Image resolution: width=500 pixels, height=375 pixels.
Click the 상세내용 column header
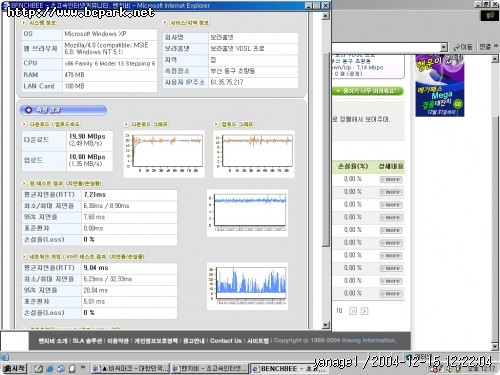[x=391, y=166]
